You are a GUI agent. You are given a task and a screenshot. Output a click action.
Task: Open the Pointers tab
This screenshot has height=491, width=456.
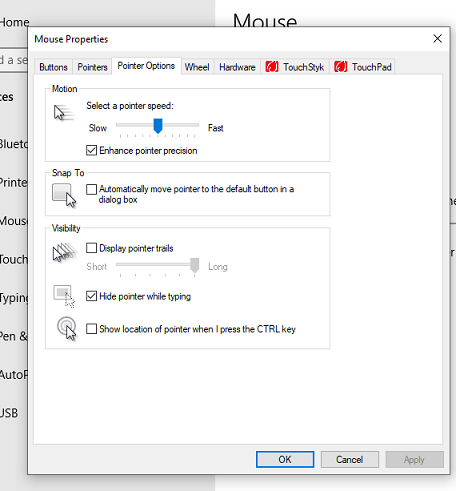(x=92, y=67)
